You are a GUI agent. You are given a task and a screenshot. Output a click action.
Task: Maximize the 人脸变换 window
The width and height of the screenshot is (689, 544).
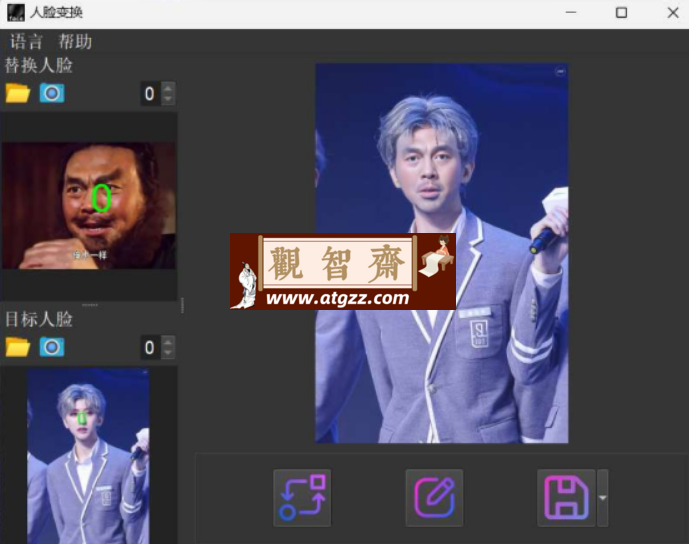621,13
